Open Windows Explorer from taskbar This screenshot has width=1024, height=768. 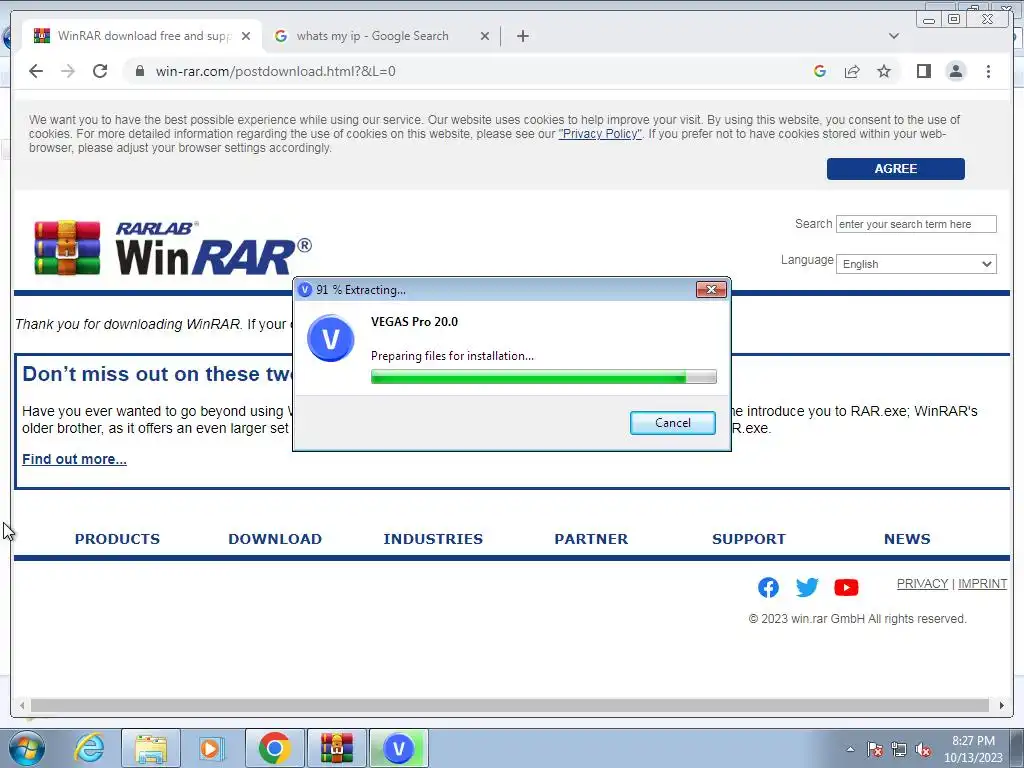pos(151,748)
